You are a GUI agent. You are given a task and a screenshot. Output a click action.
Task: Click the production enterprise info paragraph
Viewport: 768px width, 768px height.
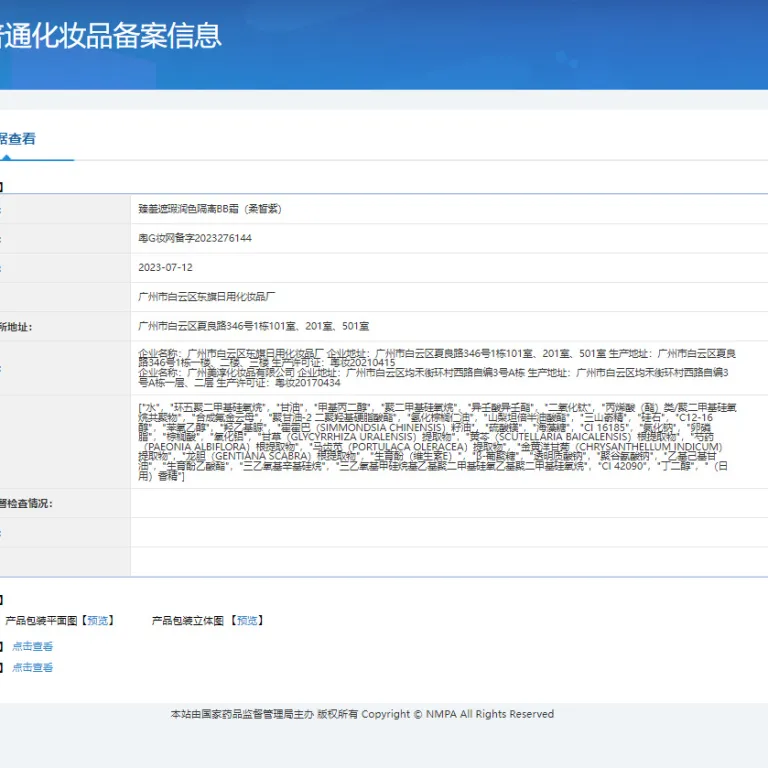click(437, 368)
